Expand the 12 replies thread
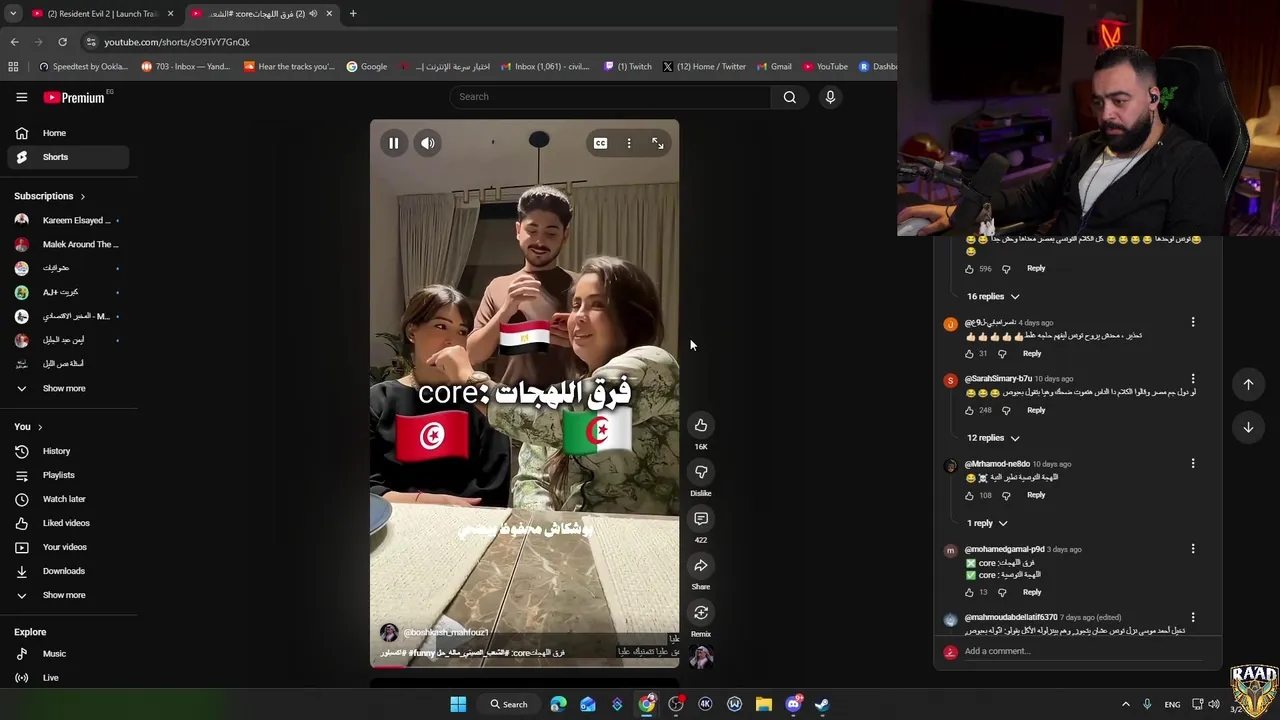Viewport: 1280px width, 720px height. (x=993, y=438)
